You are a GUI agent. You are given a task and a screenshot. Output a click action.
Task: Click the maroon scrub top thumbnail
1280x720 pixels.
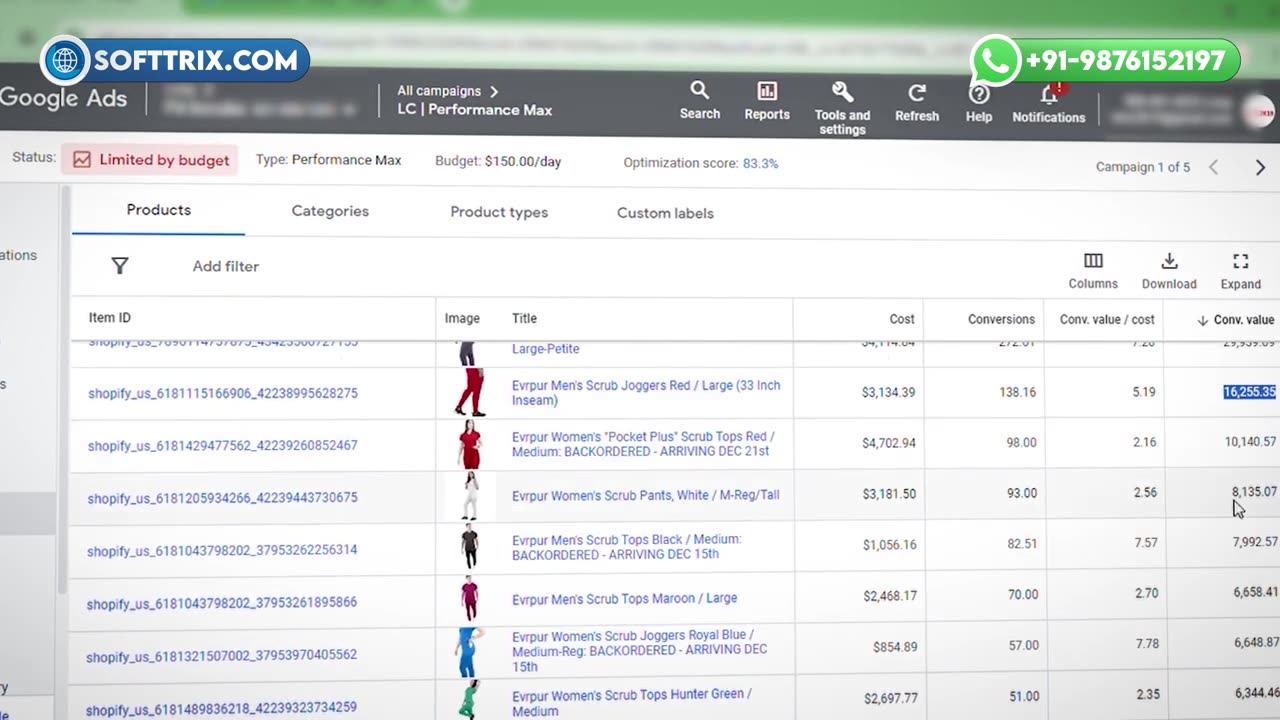pos(469,598)
